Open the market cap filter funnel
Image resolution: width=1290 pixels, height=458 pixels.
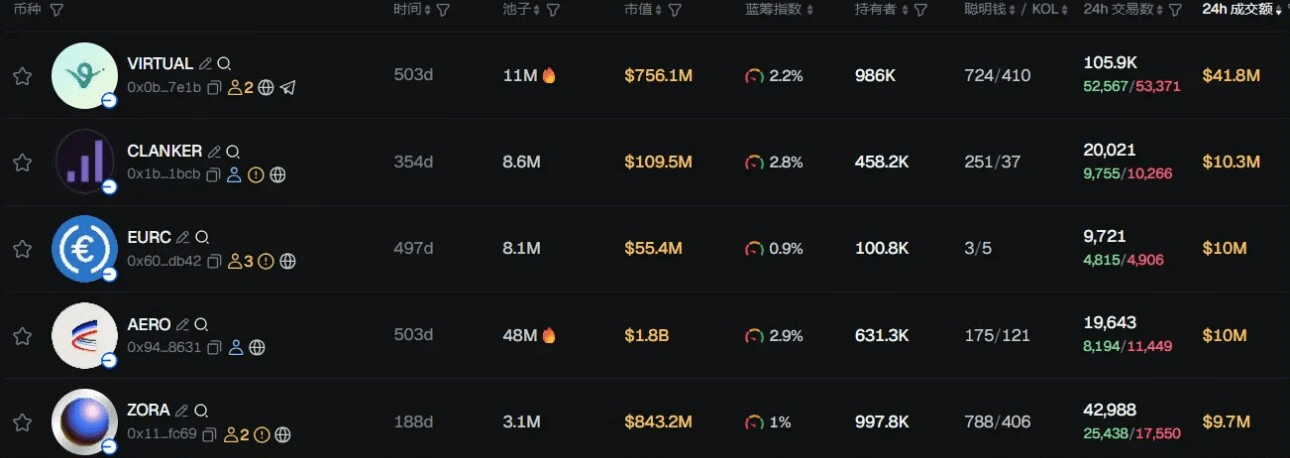pyautogui.click(x=675, y=10)
